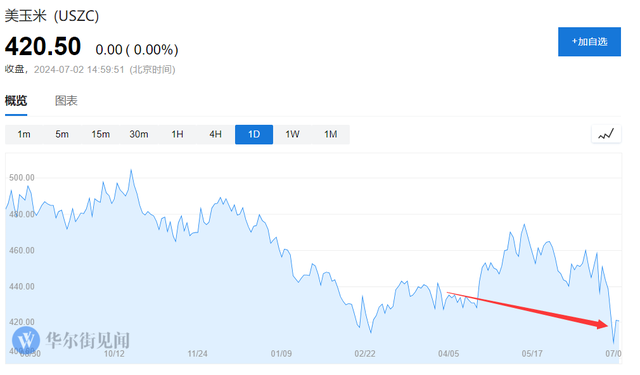Select the 15m time interval

tap(100, 134)
